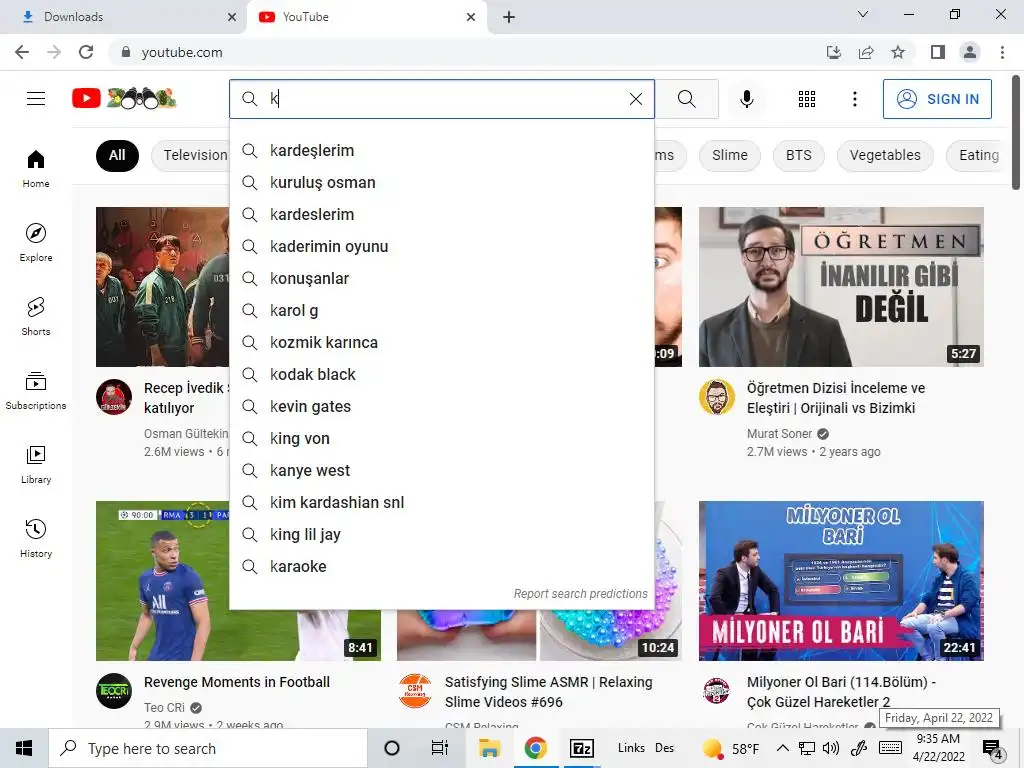
Task: Click the magnifier search submit button
Action: pos(686,99)
